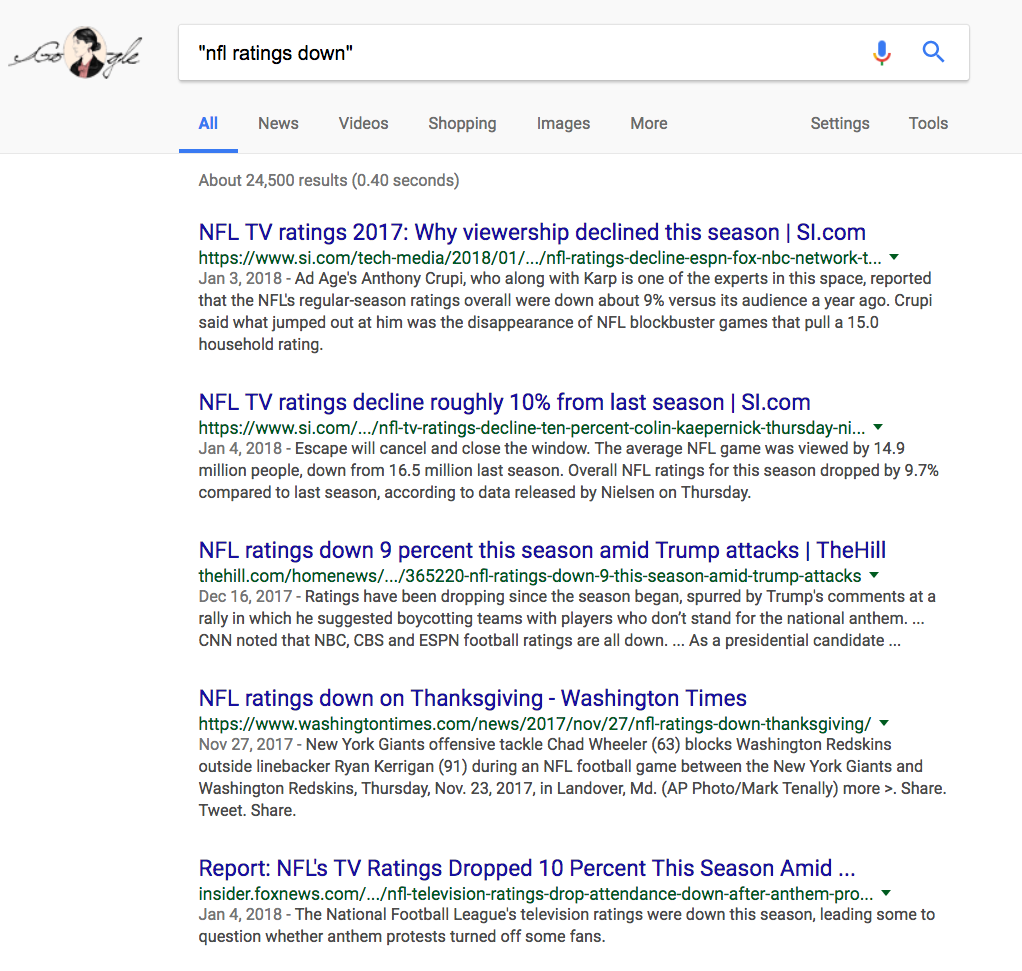1022x971 pixels.
Task: Click the thehill.com/homenews green URL
Action: [530, 576]
